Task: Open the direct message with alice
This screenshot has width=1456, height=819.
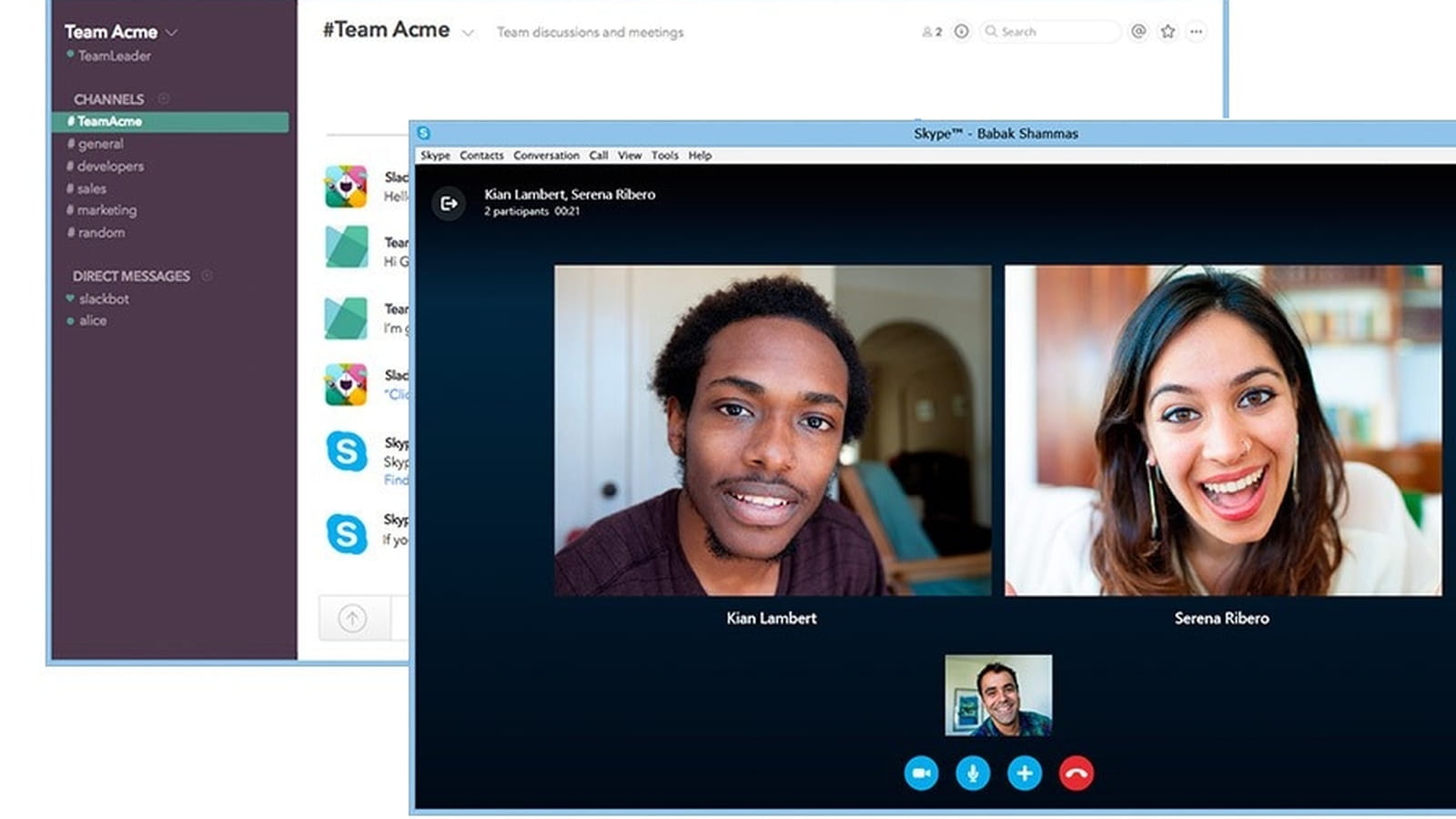Action: click(x=86, y=320)
